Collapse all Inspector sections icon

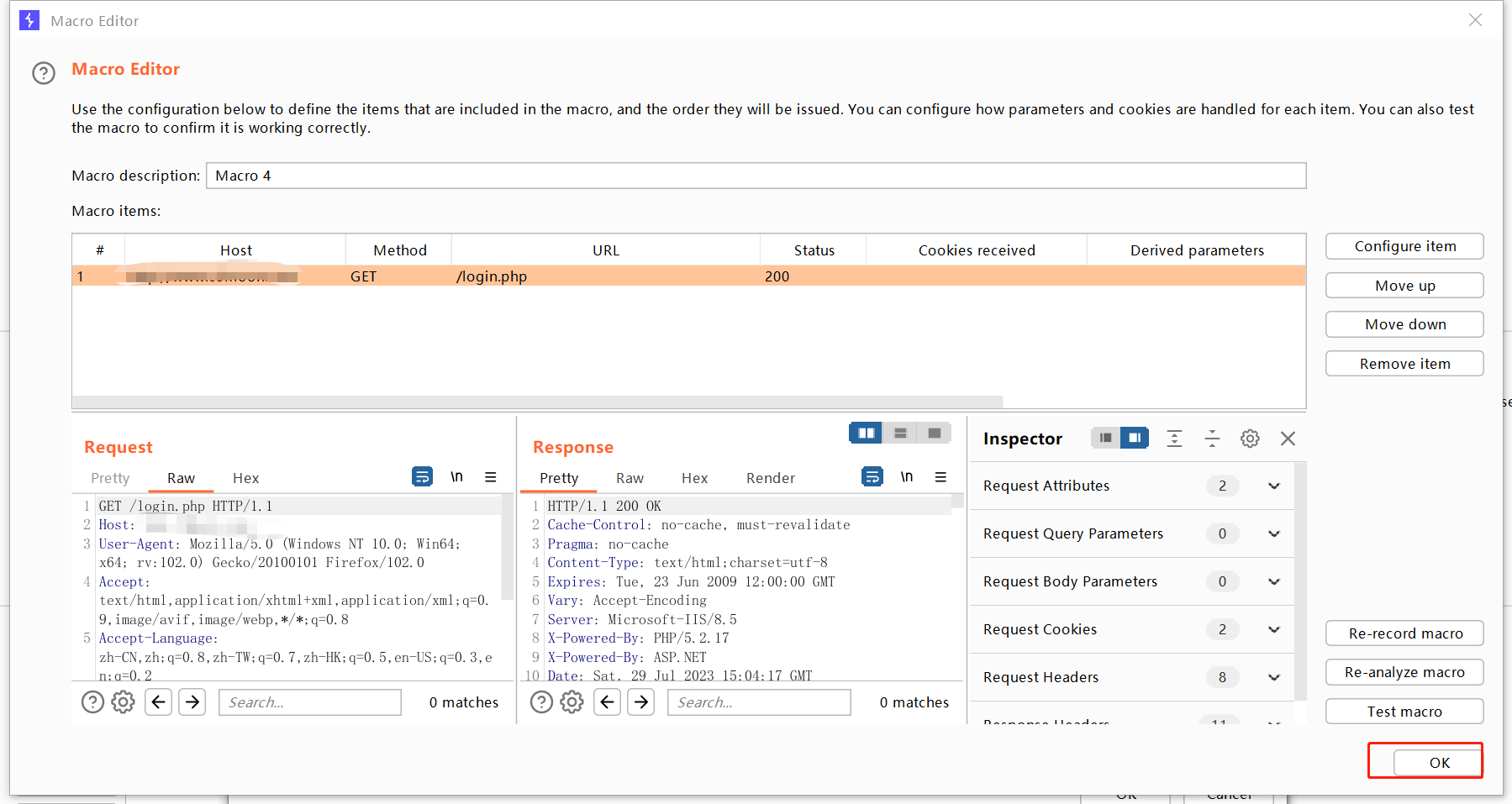point(1212,438)
